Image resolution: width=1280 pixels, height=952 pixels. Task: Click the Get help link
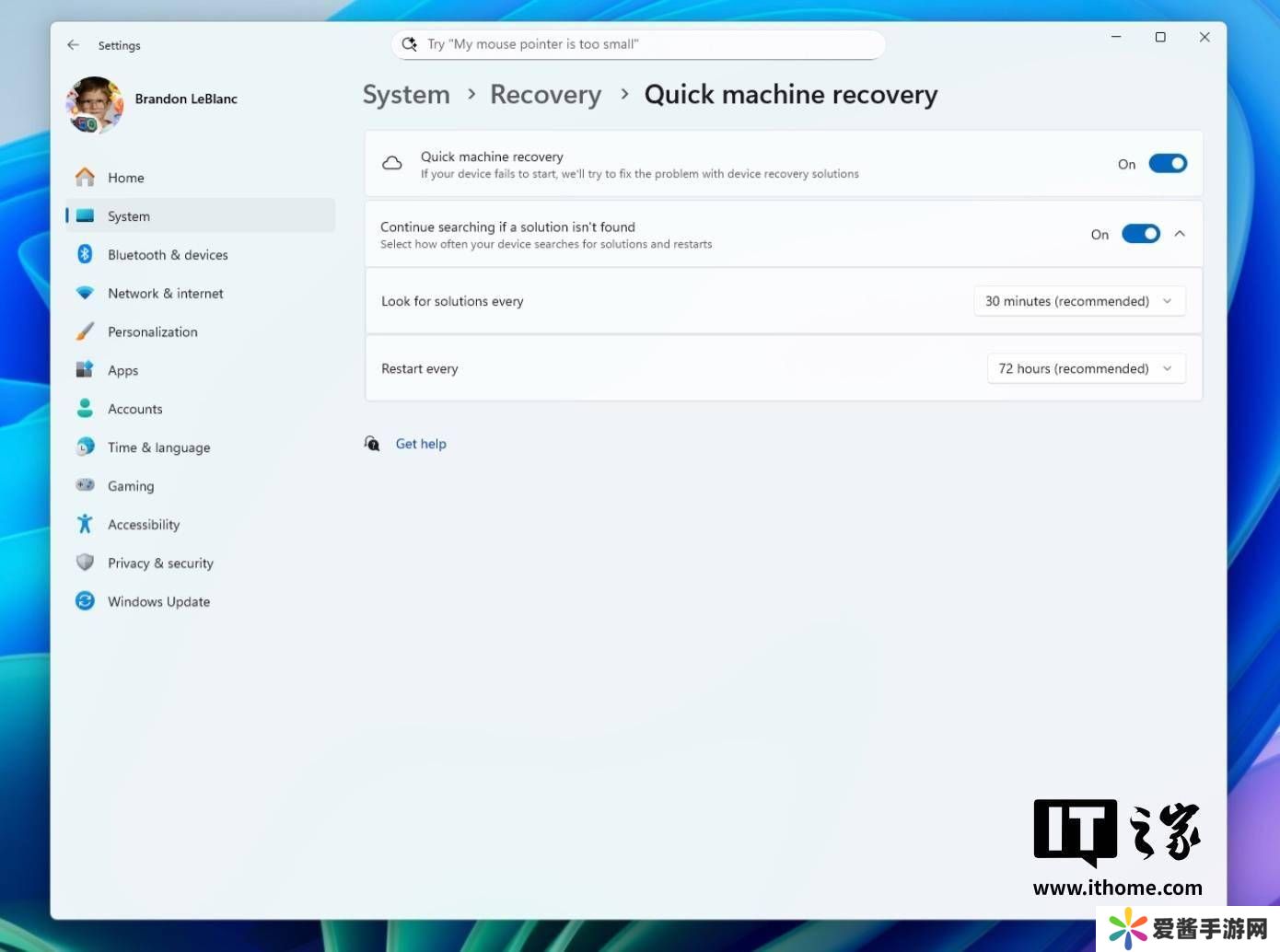[x=421, y=444]
